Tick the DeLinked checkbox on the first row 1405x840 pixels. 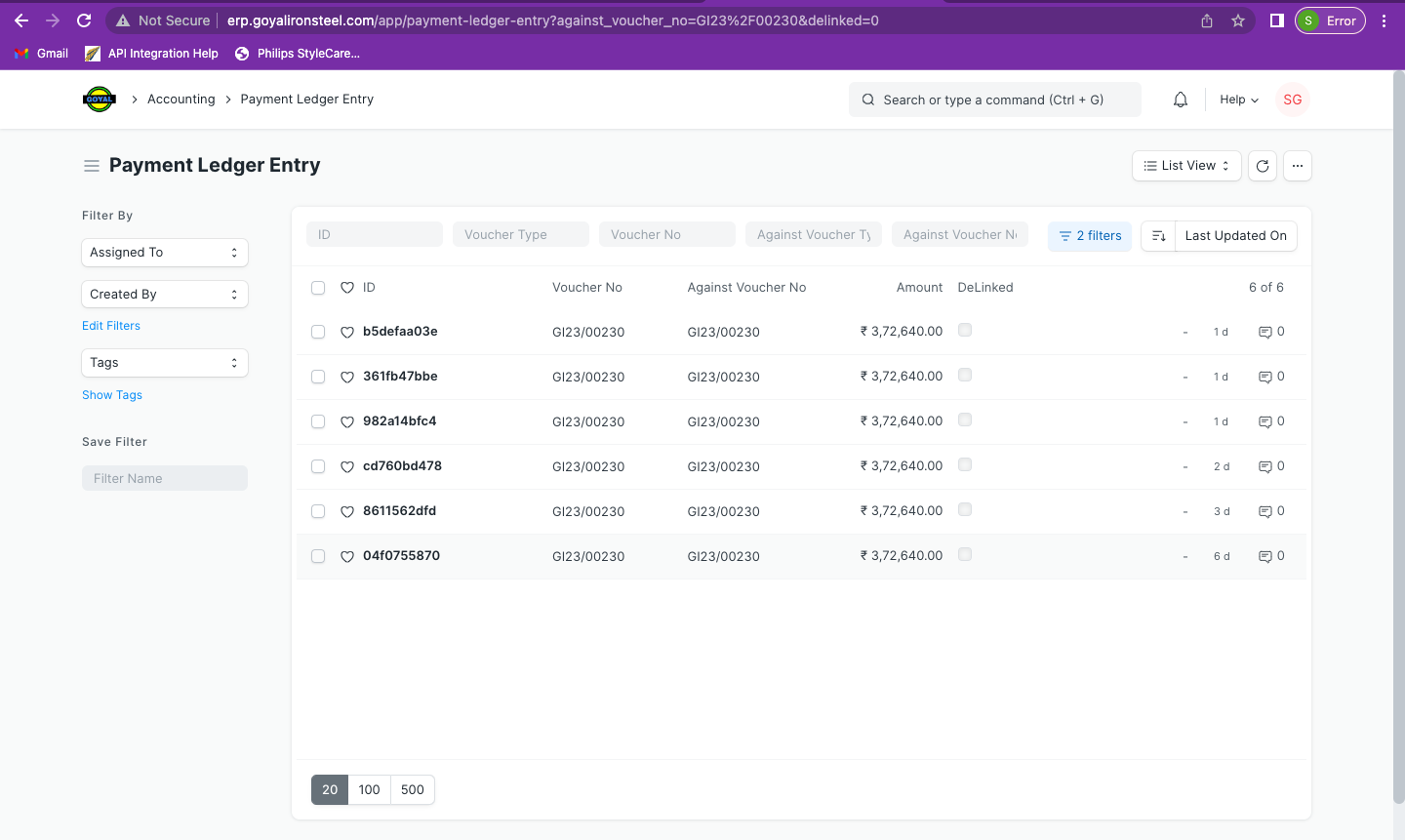click(x=964, y=330)
